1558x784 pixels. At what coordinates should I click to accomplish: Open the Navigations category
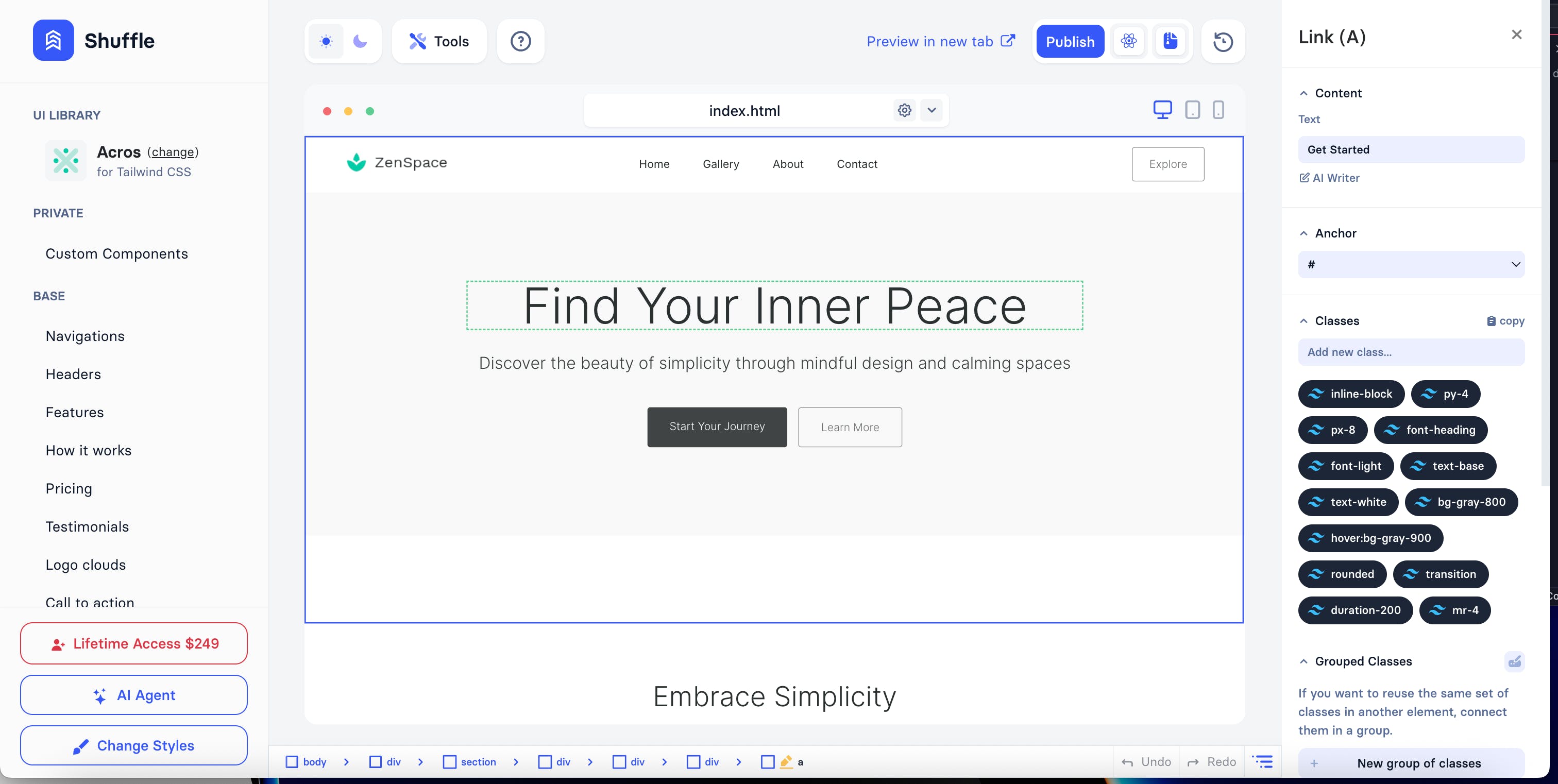[x=84, y=335]
